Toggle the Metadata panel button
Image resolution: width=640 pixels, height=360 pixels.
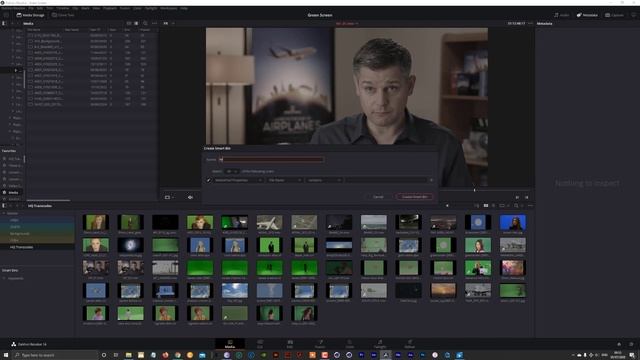[587, 15]
